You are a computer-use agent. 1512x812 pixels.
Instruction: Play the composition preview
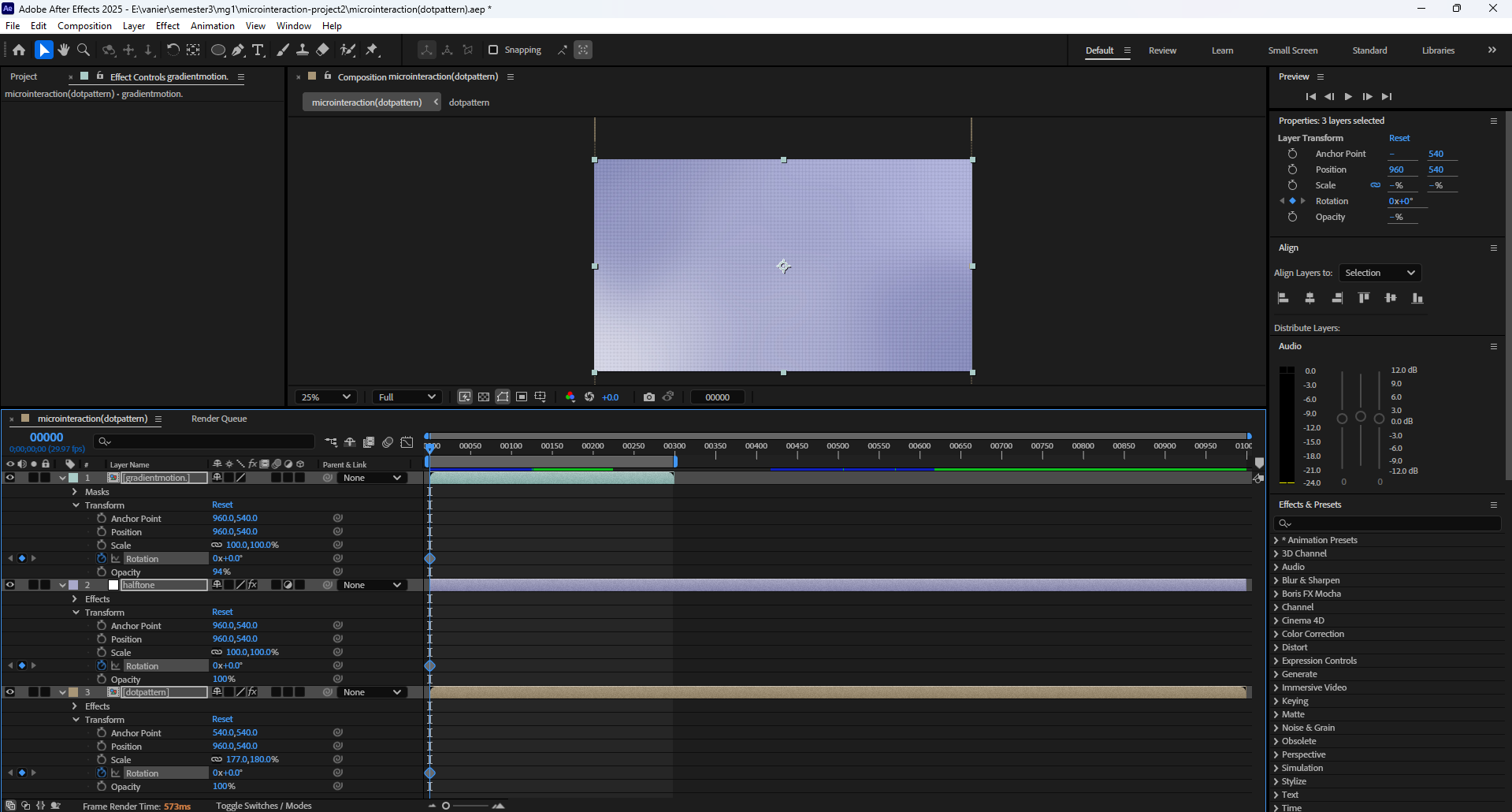[1348, 96]
